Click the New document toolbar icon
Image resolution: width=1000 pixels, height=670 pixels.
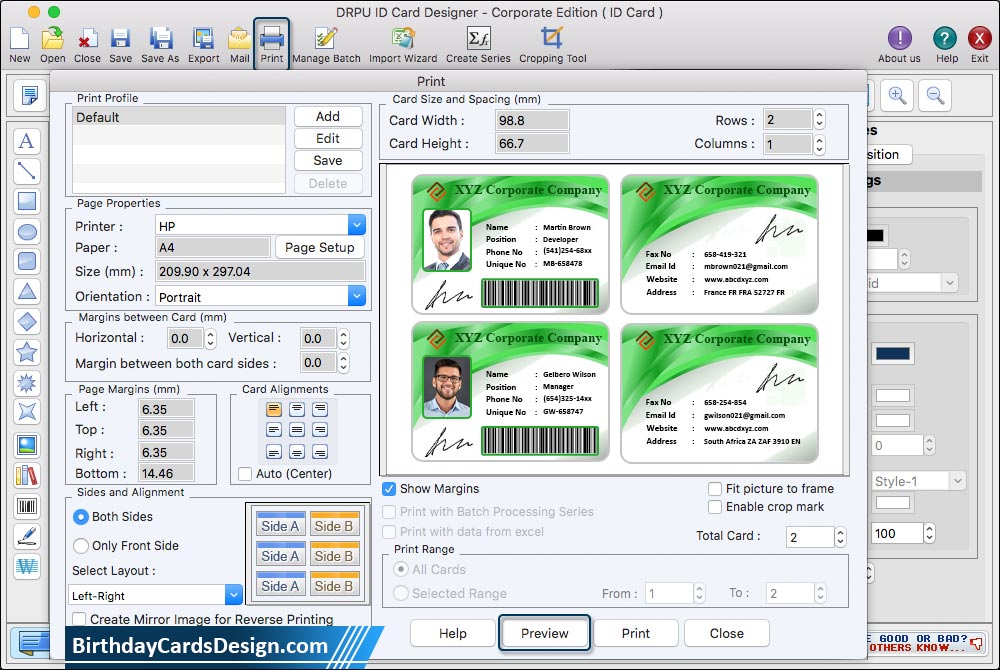pos(20,44)
